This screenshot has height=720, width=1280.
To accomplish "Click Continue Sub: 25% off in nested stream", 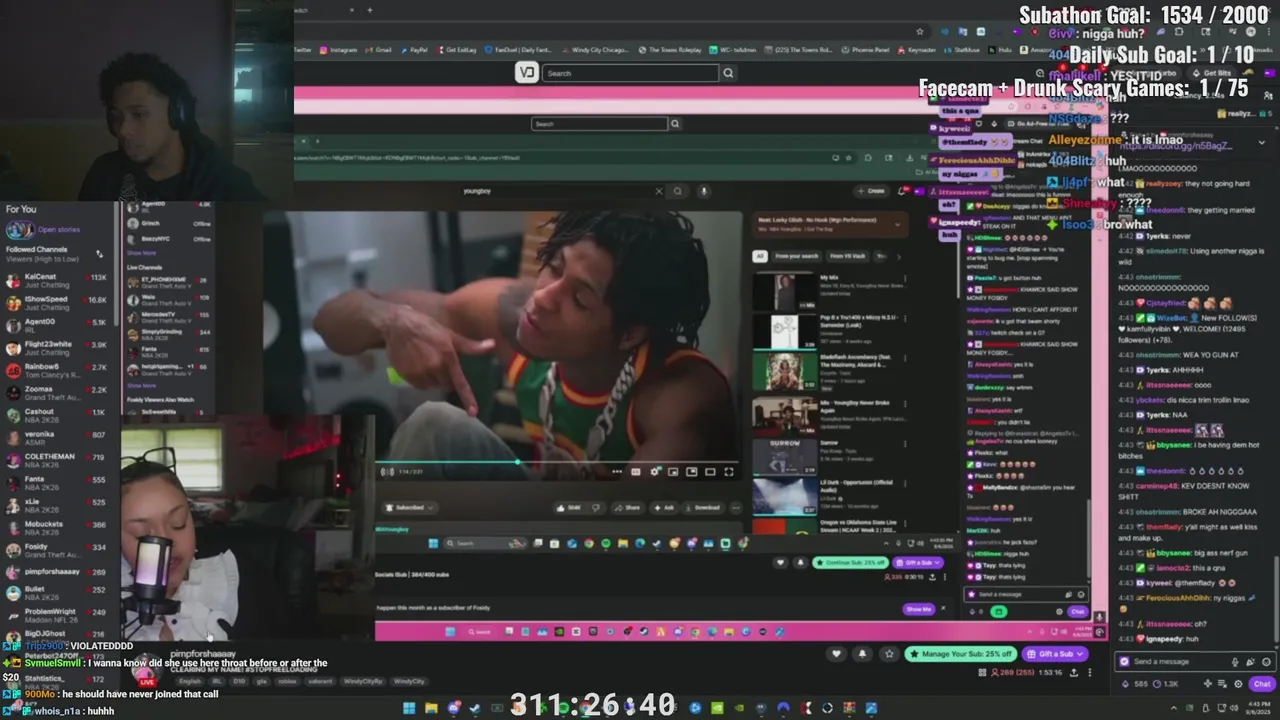I will pos(850,563).
